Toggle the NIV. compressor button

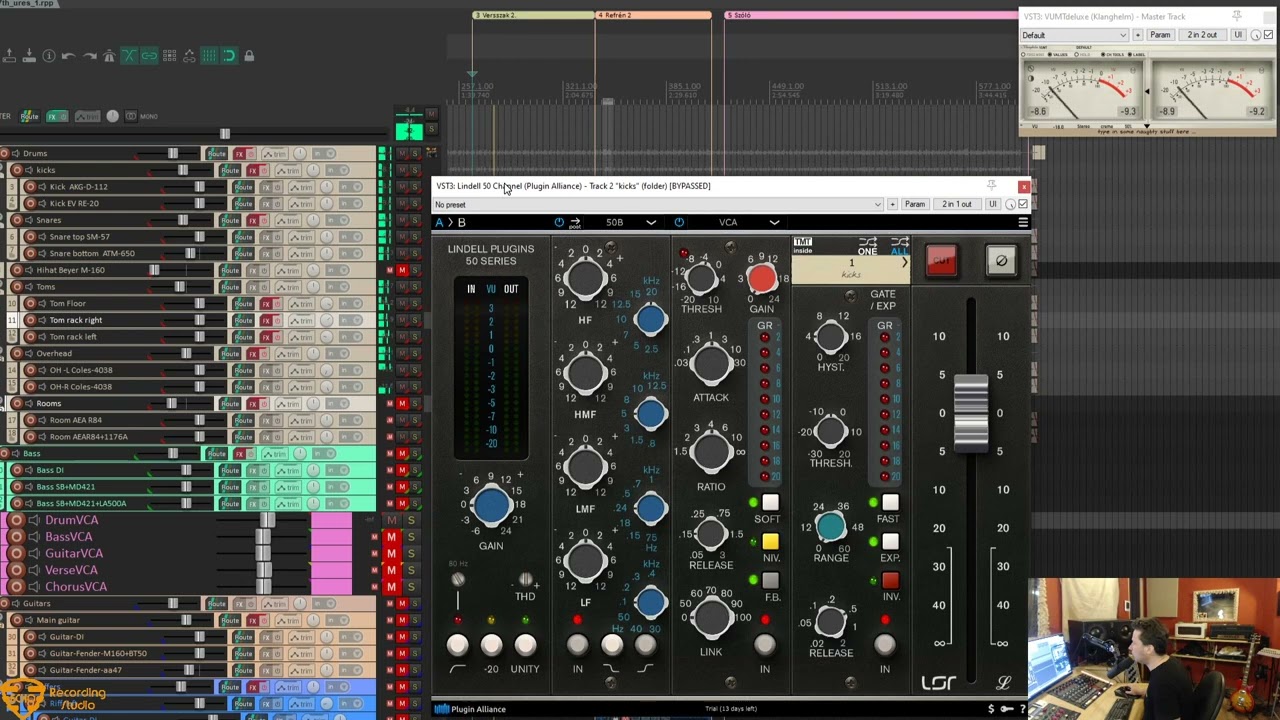pyautogui.click(x=770, y=541)
